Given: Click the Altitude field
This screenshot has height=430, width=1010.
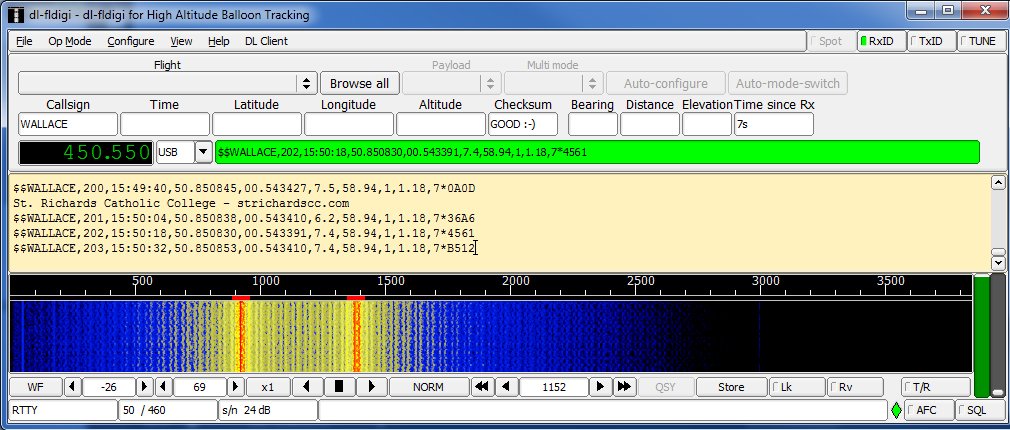Looking at the screenshot, I should 441,124.
